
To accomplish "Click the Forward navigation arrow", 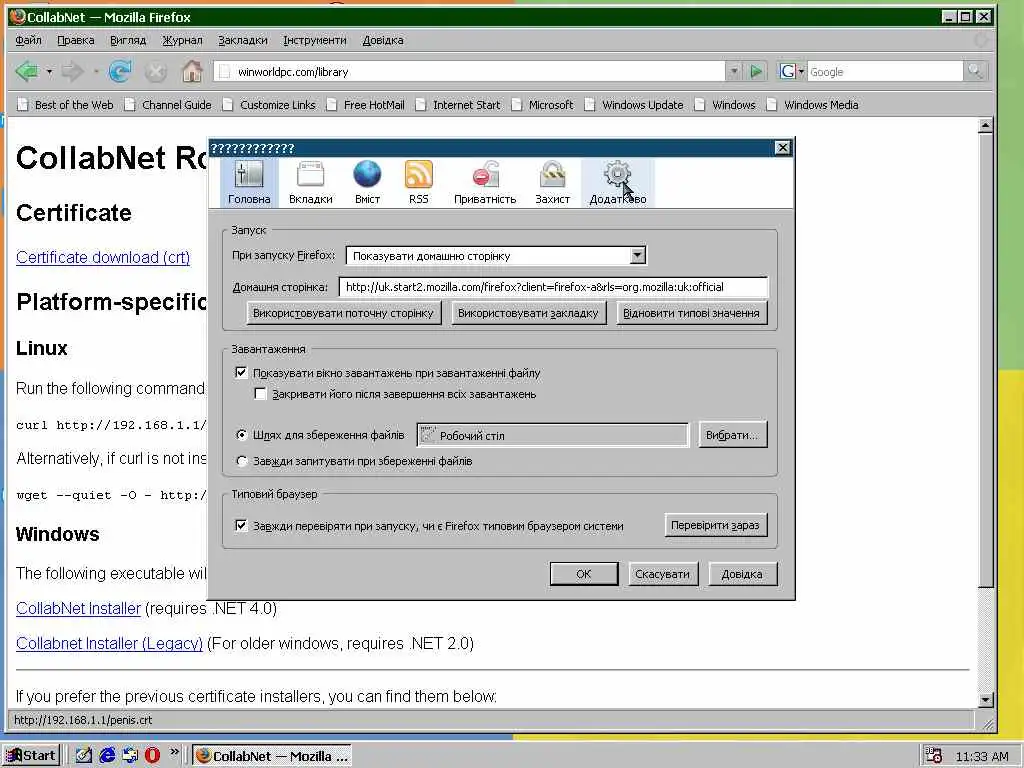I will (72, 71).
